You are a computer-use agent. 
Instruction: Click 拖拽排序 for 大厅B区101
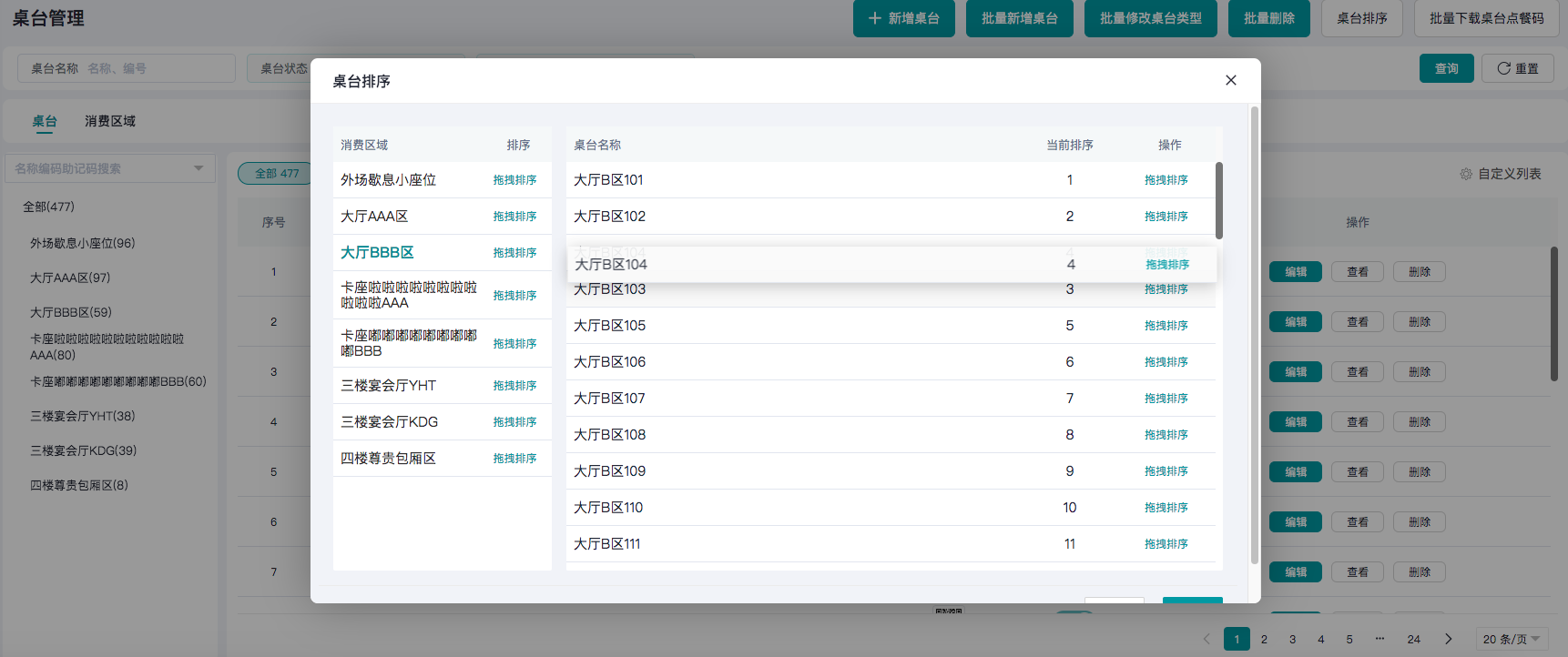(1166, 180)
